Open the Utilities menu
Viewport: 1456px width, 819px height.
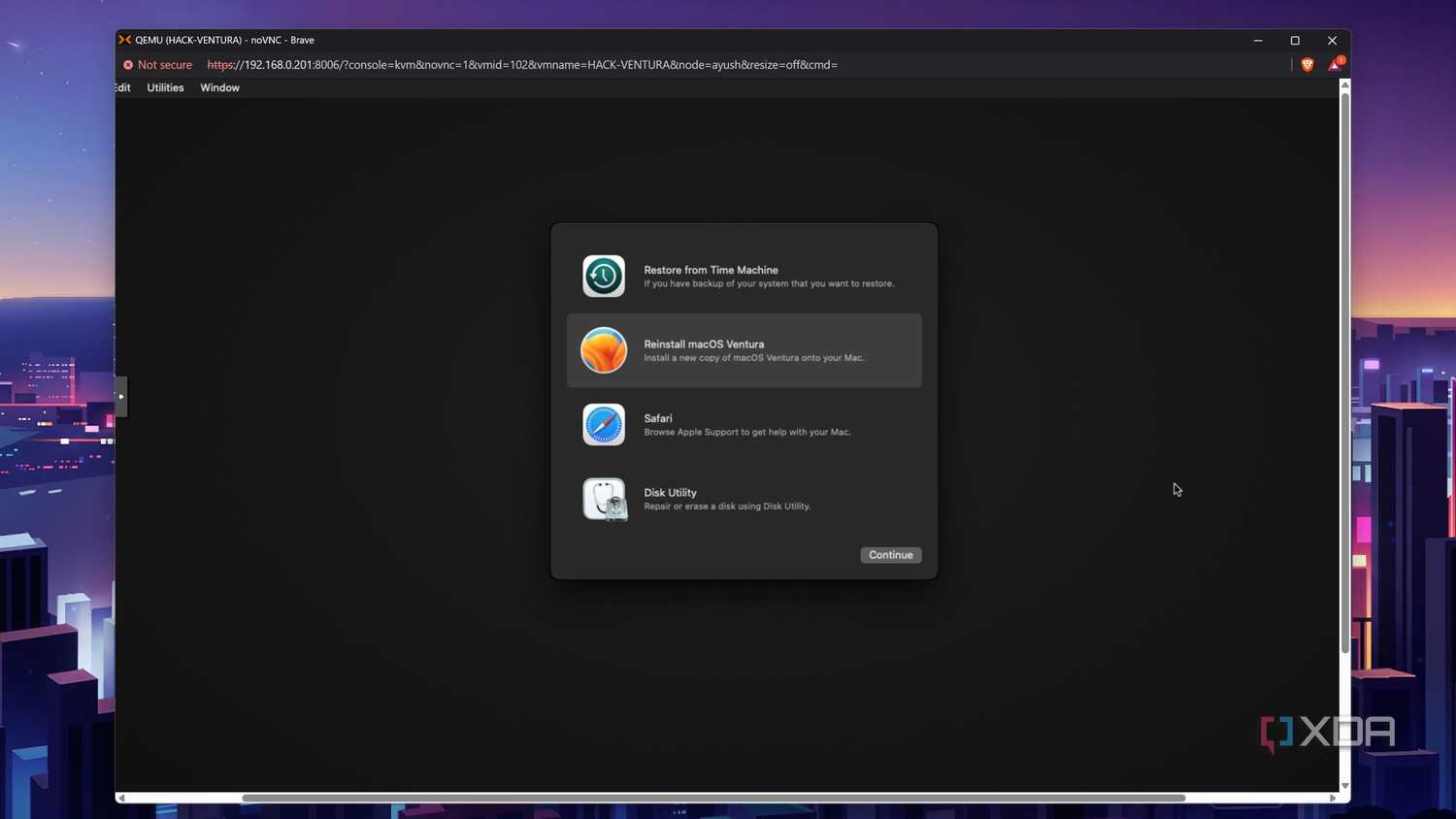(x=165, y=87)
